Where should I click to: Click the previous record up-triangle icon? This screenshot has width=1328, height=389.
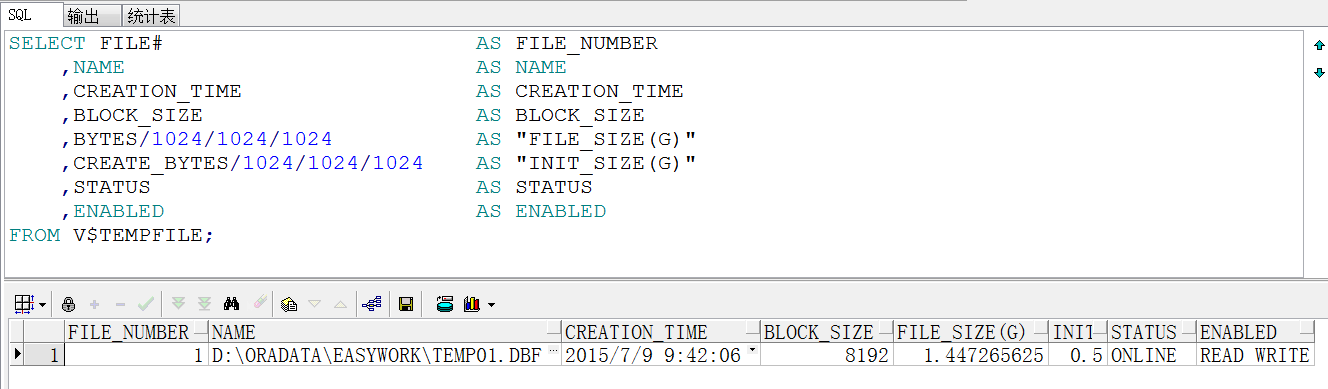340,303
